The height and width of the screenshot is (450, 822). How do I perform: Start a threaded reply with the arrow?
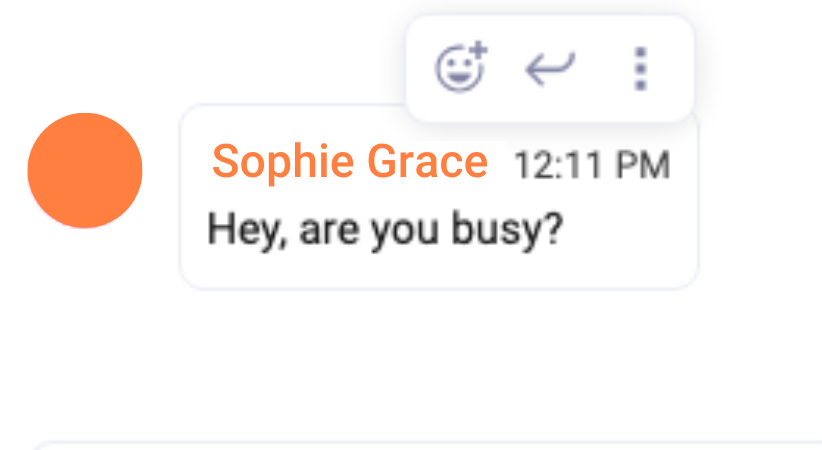click(x=550, y=68)
